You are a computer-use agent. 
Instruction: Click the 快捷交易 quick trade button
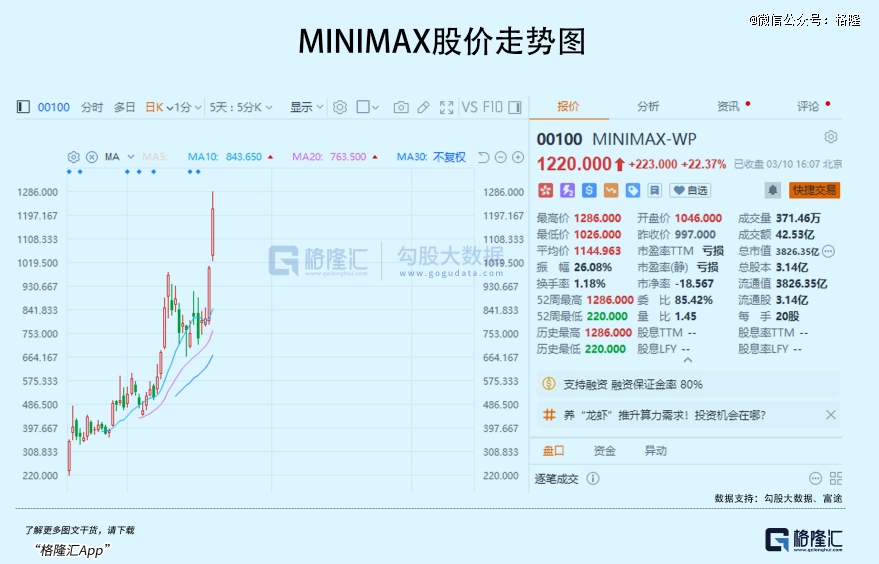[x=814, y=190]
